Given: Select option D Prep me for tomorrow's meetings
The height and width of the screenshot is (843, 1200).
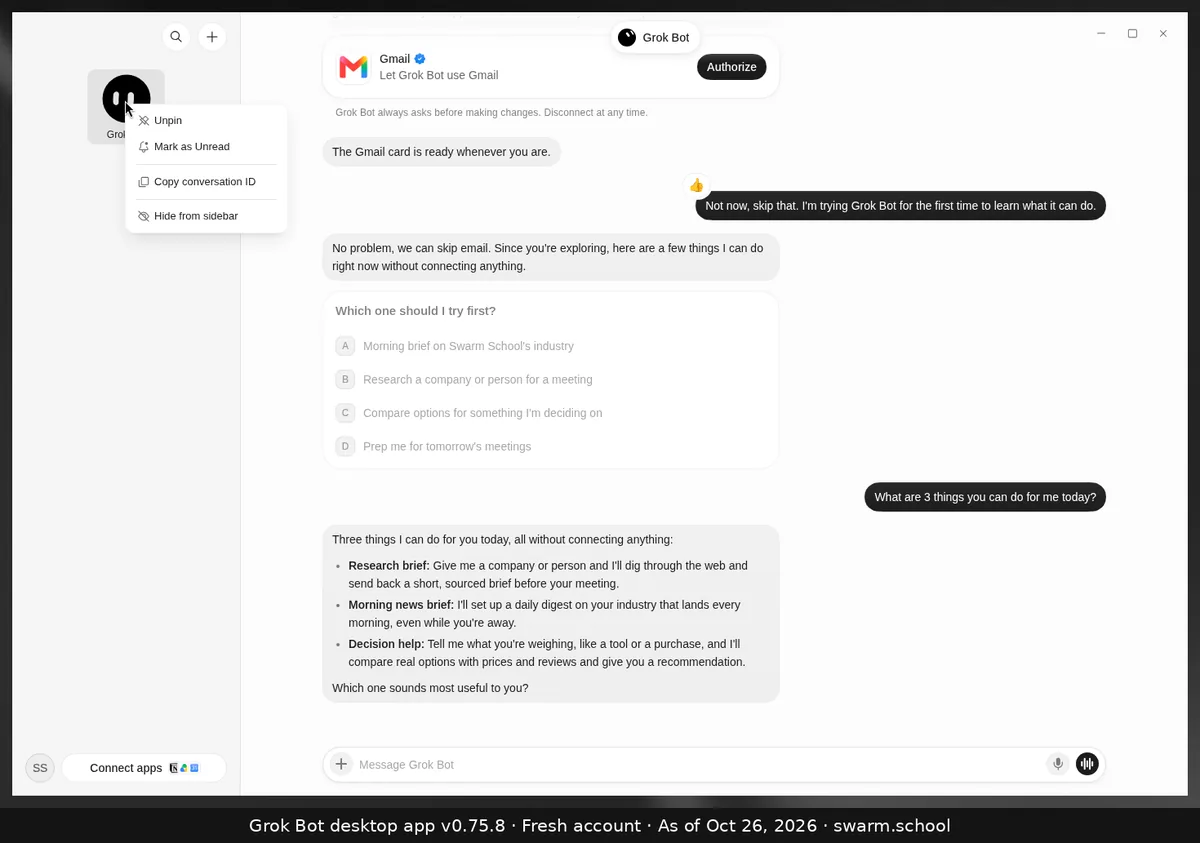Looking at the screenshot, I should [550, 446].
